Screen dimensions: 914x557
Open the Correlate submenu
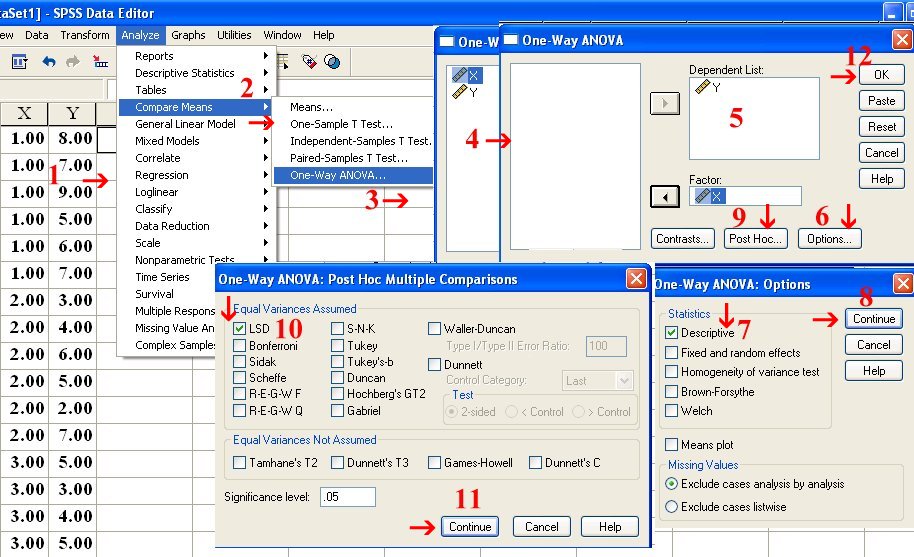[x=197, y=158]
